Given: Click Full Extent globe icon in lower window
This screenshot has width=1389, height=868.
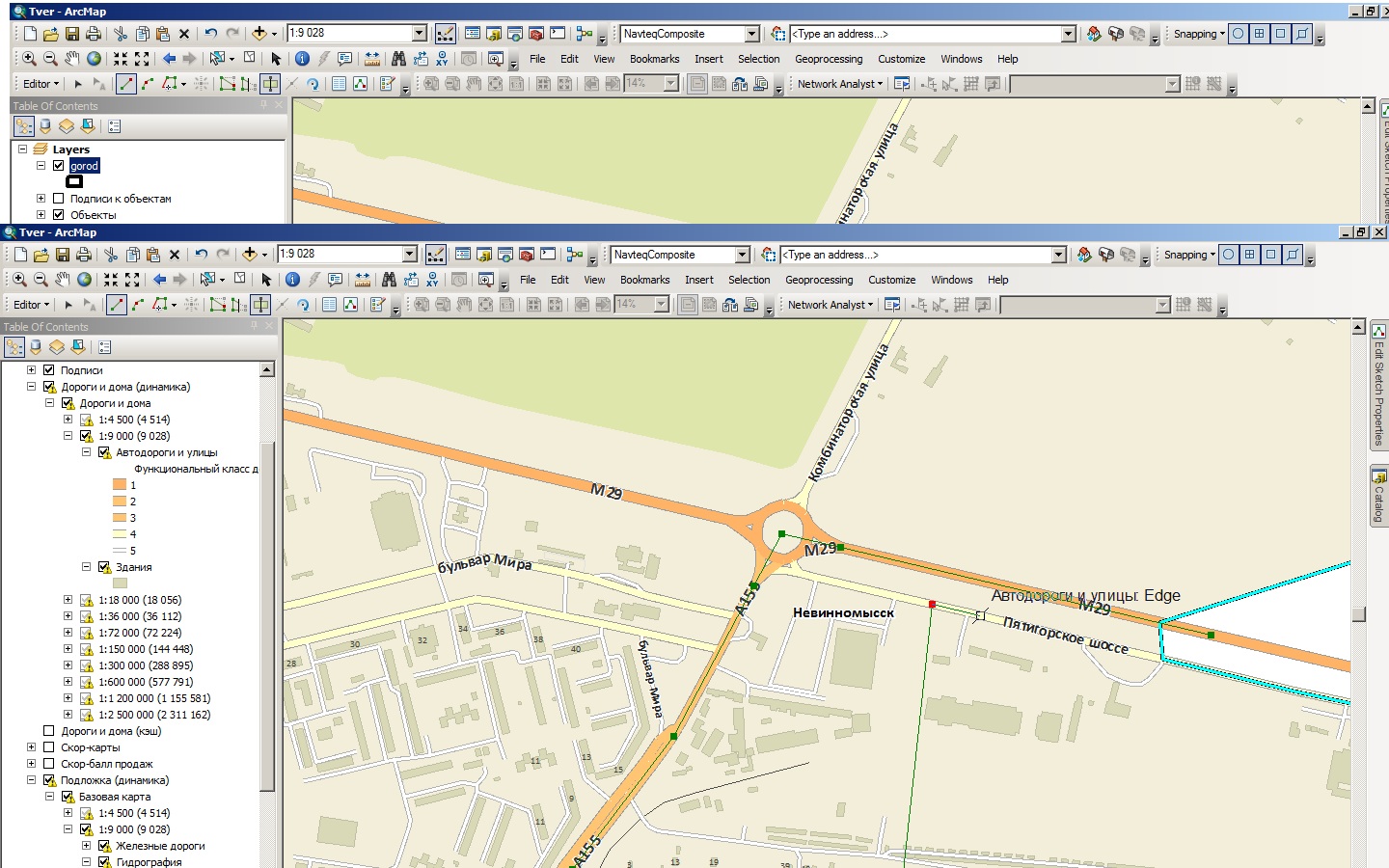Looking at the screenshot, I should point(85,280).
